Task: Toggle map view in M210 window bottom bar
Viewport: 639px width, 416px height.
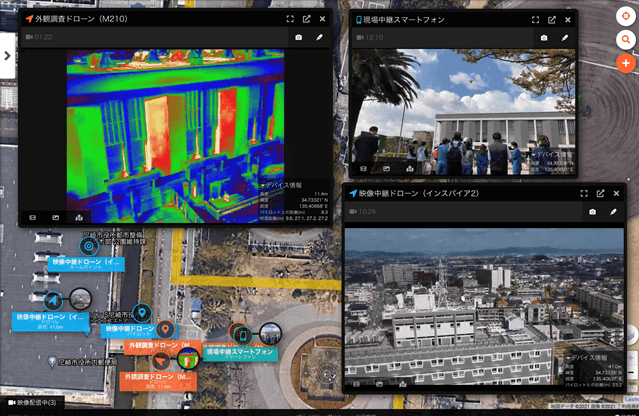Action: coord(80,216)
